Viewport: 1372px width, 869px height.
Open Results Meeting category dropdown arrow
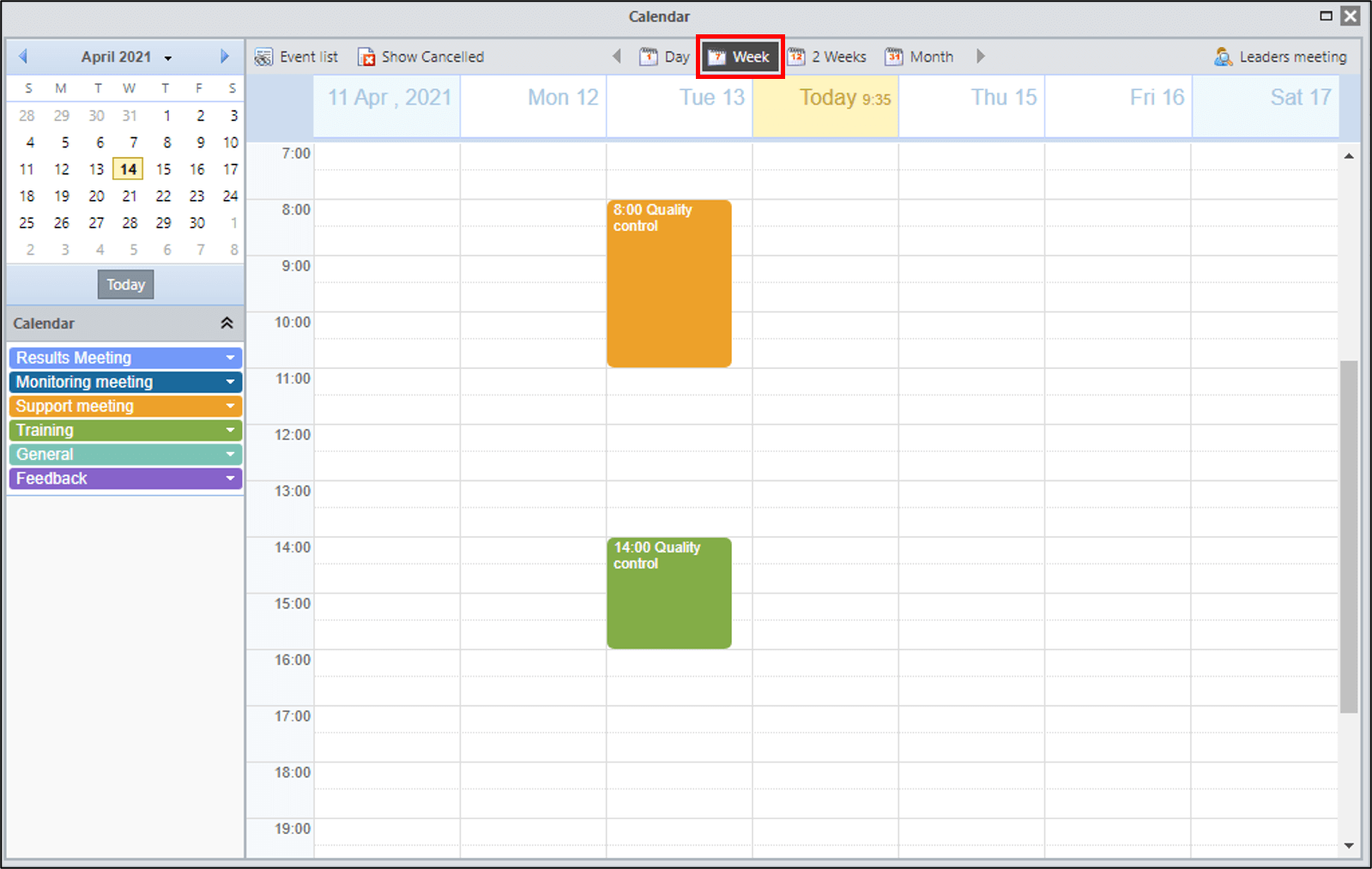coord(230,358)
